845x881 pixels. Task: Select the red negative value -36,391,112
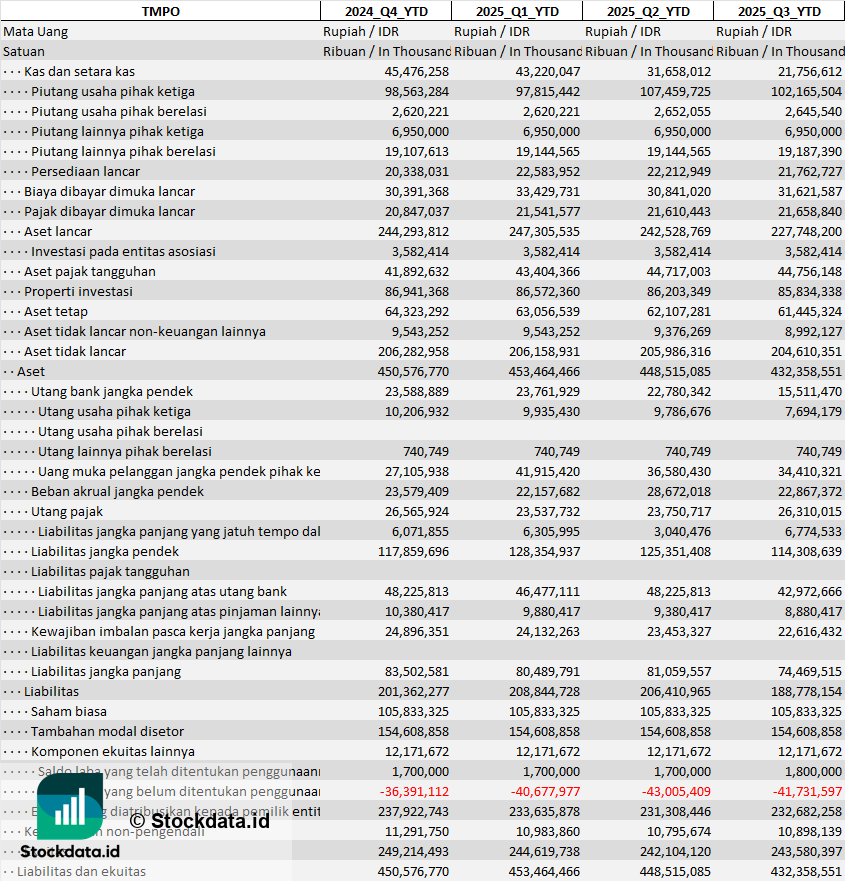[414, 791]
